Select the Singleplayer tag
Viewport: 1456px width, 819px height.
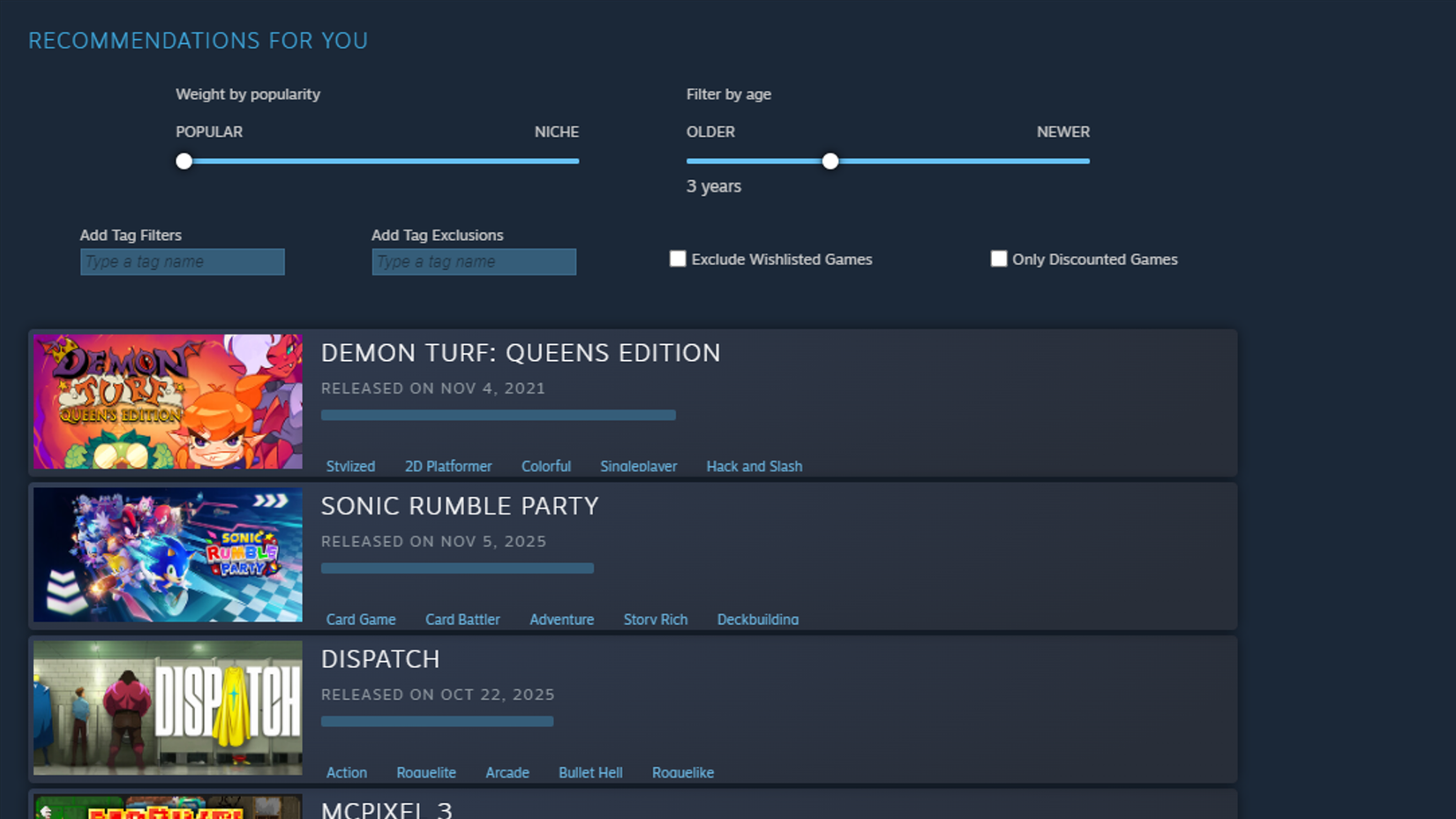[x=639, y=466]
